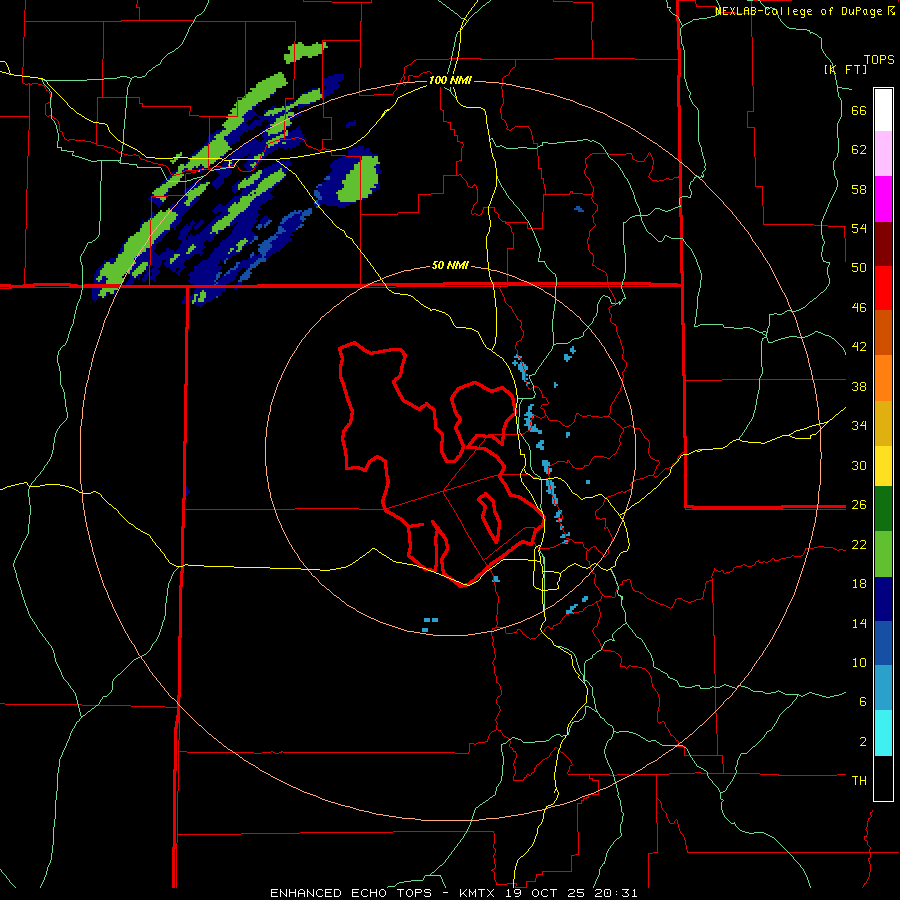Click the "62" value on the scale
Image resolution: width=900 pixels, height=900 pixels.
pos(859,150)
